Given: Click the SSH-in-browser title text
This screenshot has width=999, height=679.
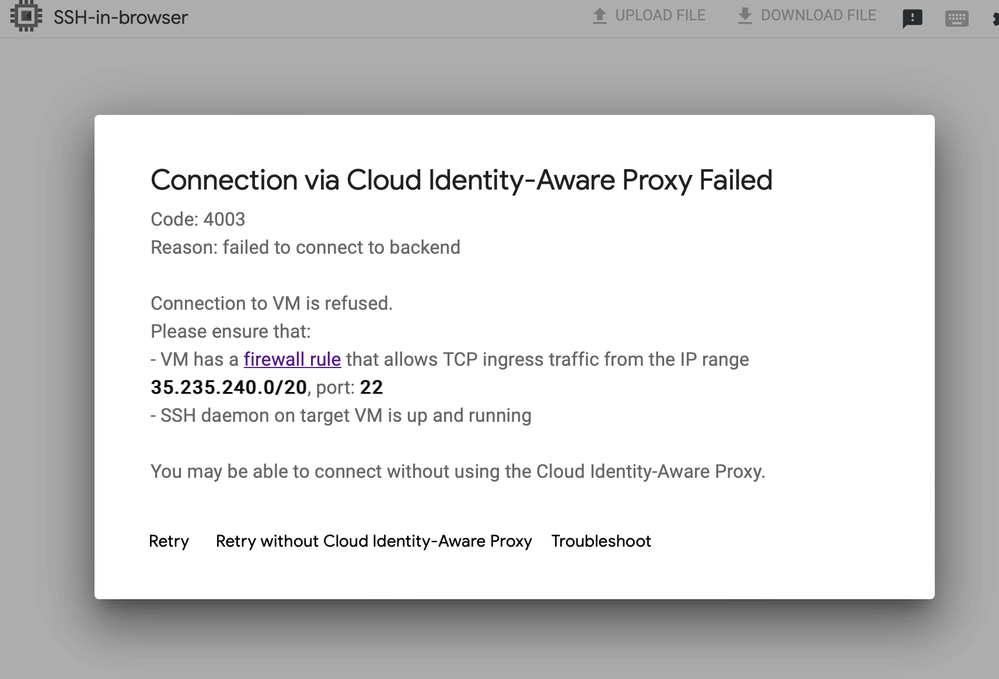Looking at the screenshot, I should (x=120, y=17).
